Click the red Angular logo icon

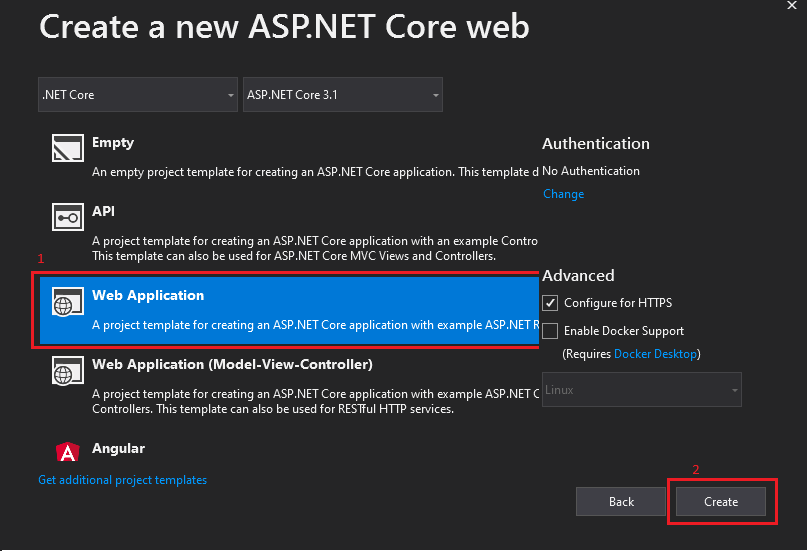(x=68, y=452)
